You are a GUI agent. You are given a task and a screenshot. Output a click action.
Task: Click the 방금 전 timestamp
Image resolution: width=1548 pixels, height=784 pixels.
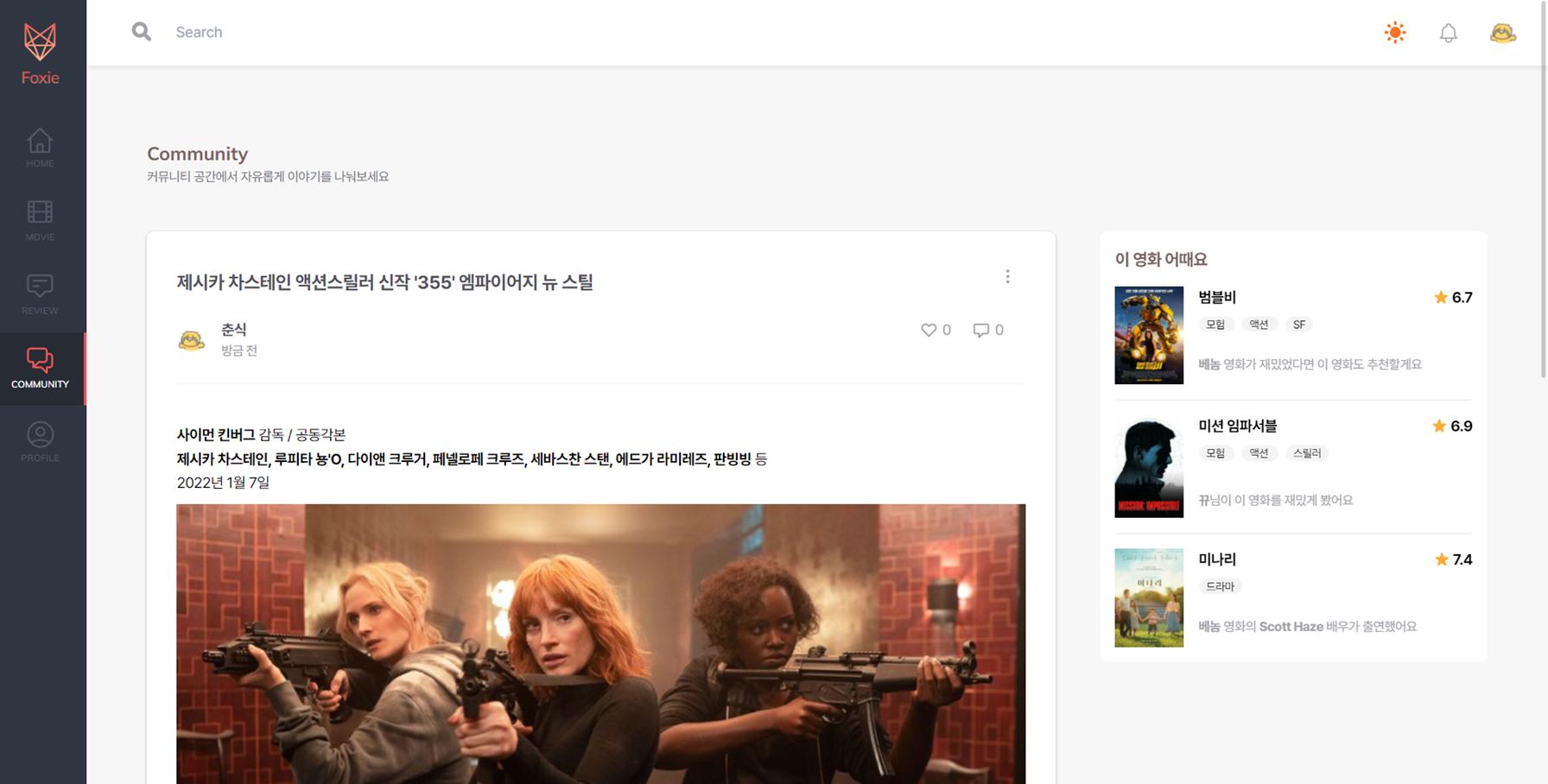coord(239,351)
